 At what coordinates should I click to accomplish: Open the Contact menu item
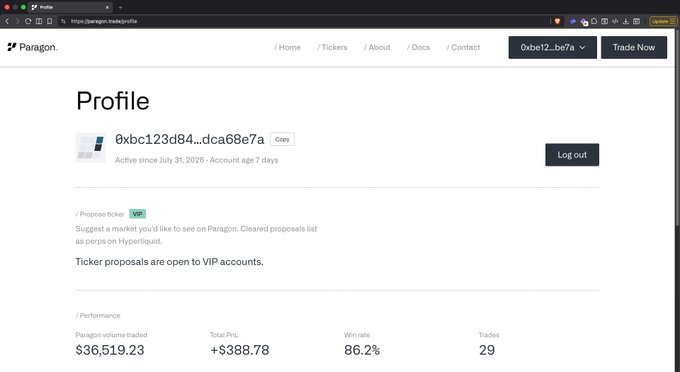(463, 47)
